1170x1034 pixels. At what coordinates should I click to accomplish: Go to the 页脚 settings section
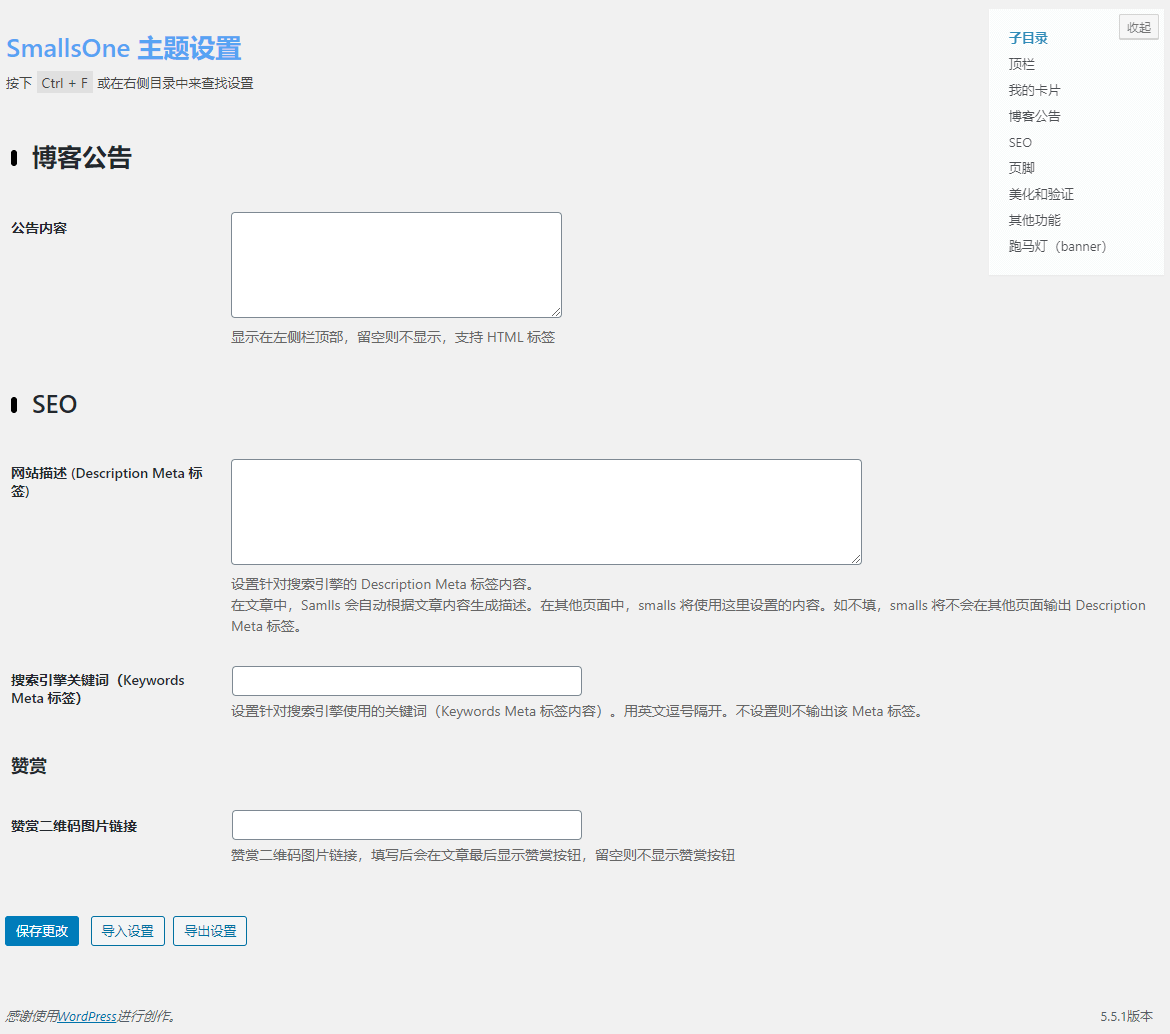(1021, 167)
